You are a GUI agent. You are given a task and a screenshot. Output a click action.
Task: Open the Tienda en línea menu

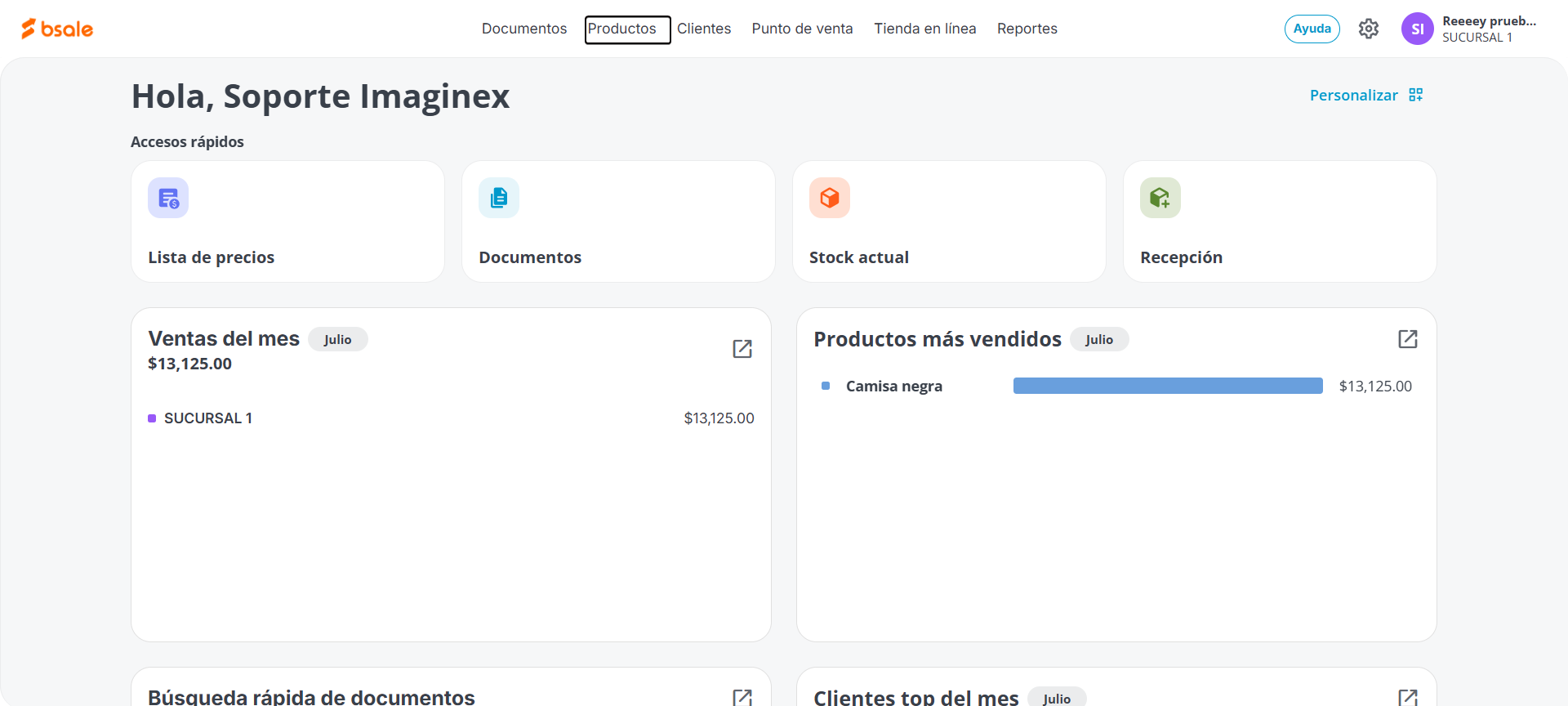(925, 29)
